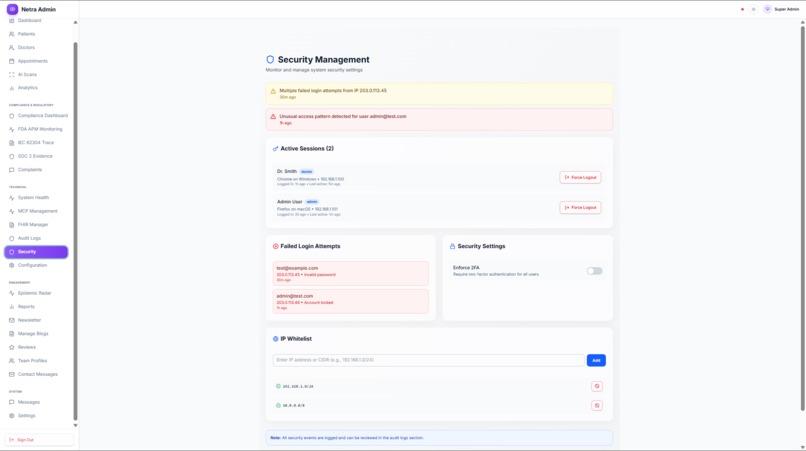Click the test@example.com failed login entry
This screenshot has width=806, height=451.
pos(351,274)
